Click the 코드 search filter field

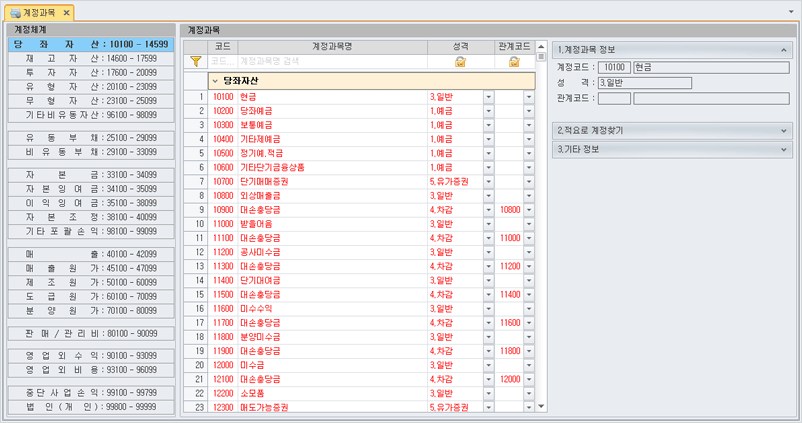click(x=222, y=61)
